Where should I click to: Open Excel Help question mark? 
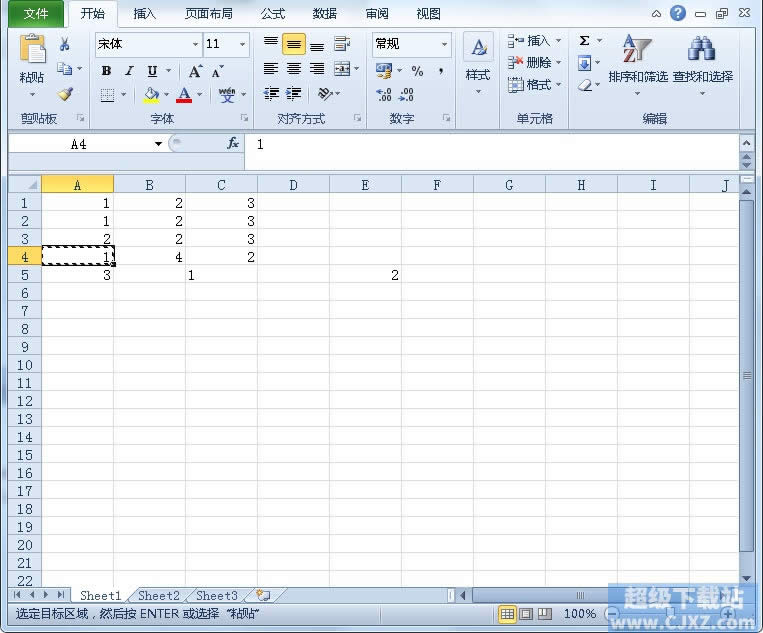(x=677, y=13)
